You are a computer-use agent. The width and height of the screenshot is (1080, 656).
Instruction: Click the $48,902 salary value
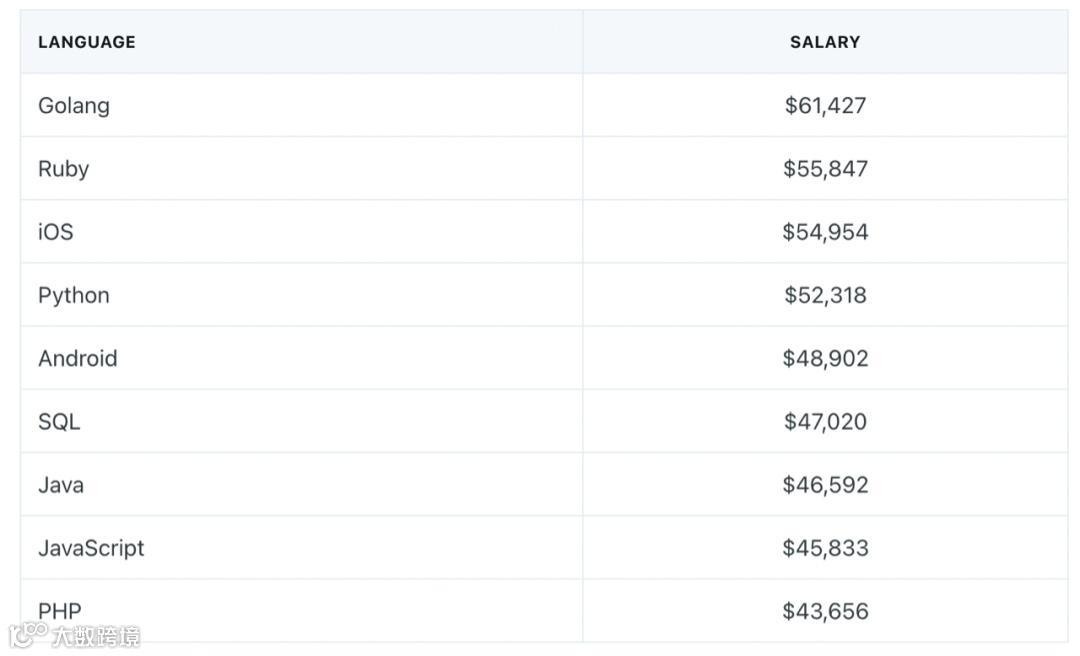tap(825, 358)
